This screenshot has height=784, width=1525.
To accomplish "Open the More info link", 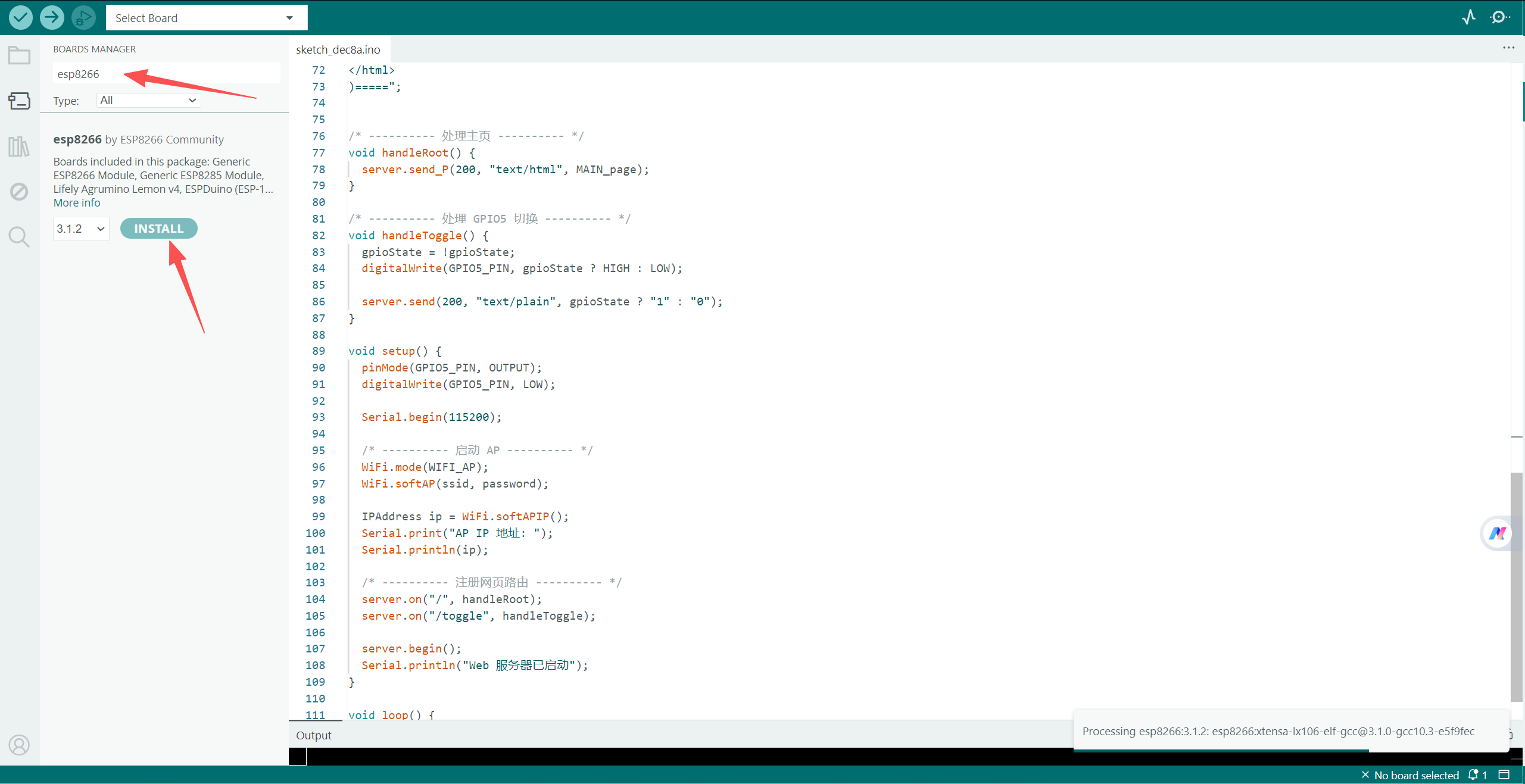I will [77, 203].
